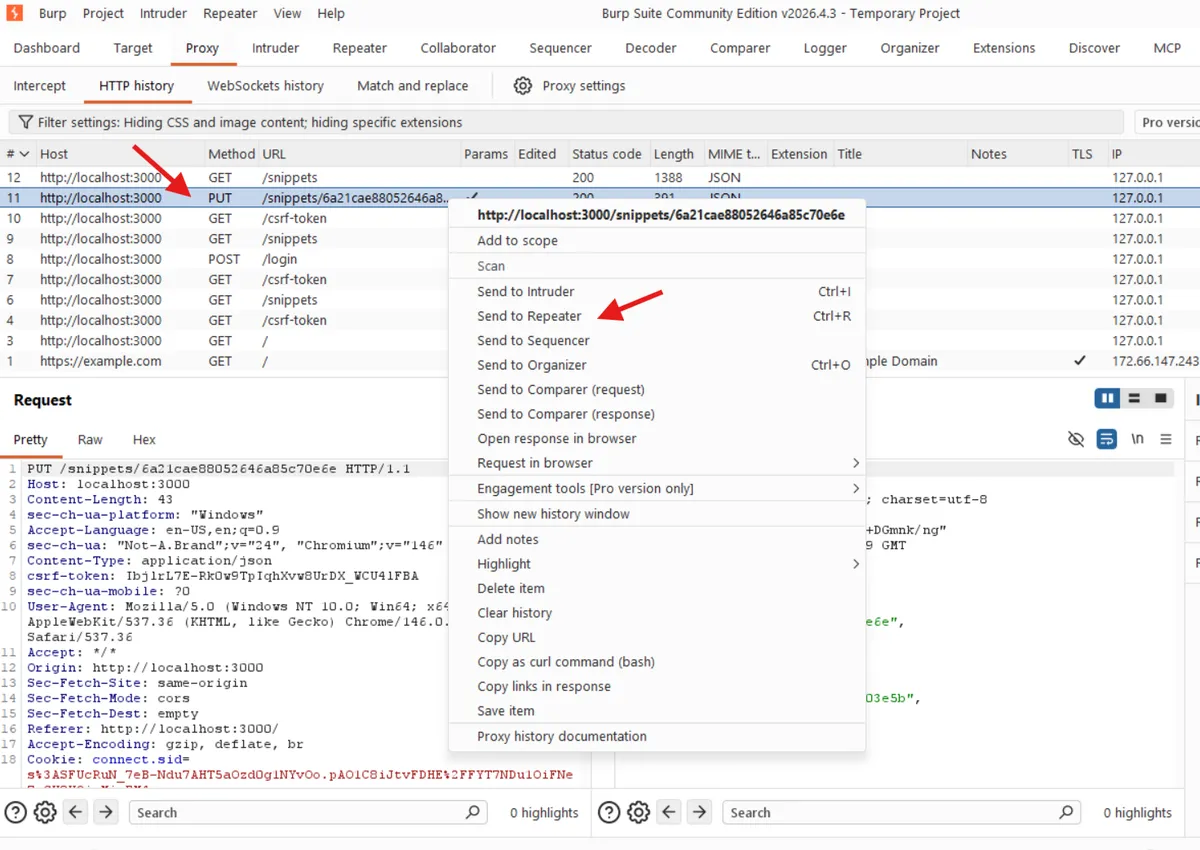Click the Proxy settings button
1200x850 pixels.
[x=570, y=86]
